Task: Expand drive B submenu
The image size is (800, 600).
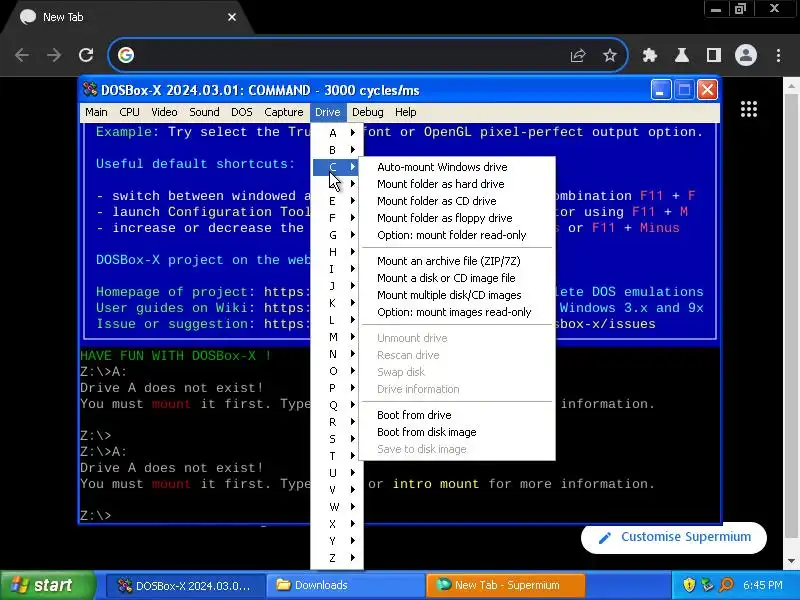Action: pyautogui.click(x=337, y=150)
